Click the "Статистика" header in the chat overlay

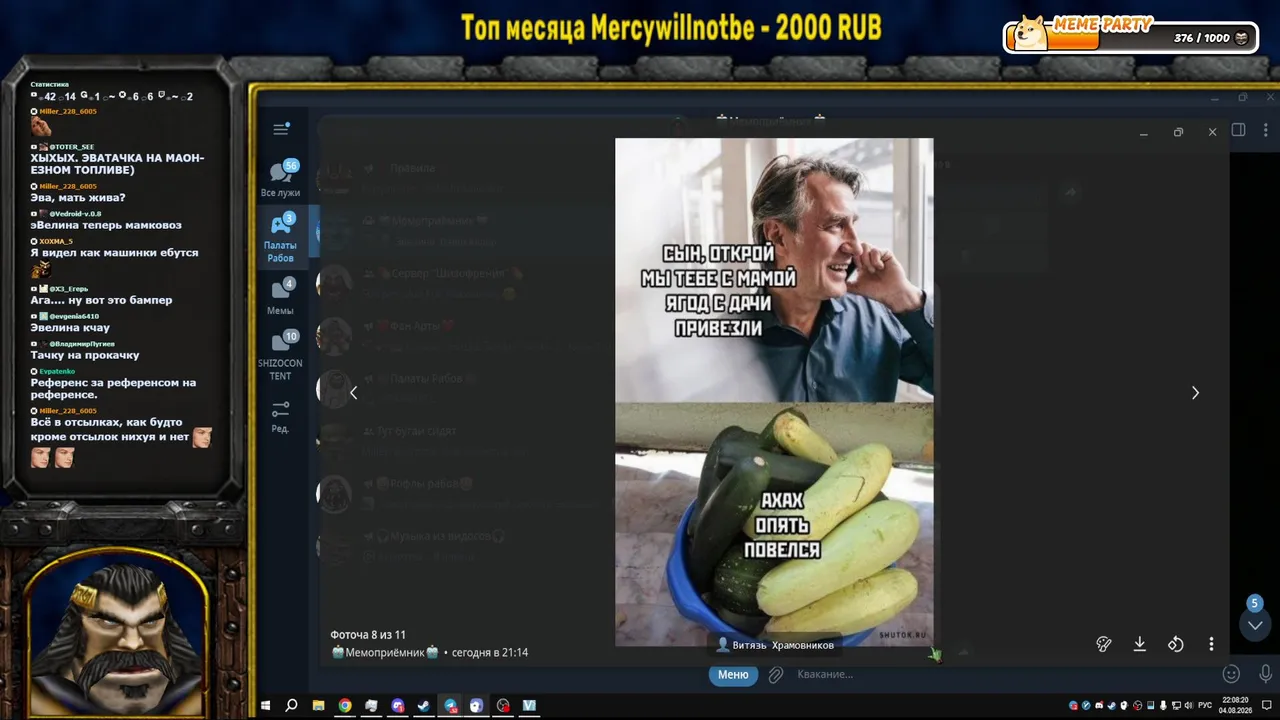click(50, 85)
